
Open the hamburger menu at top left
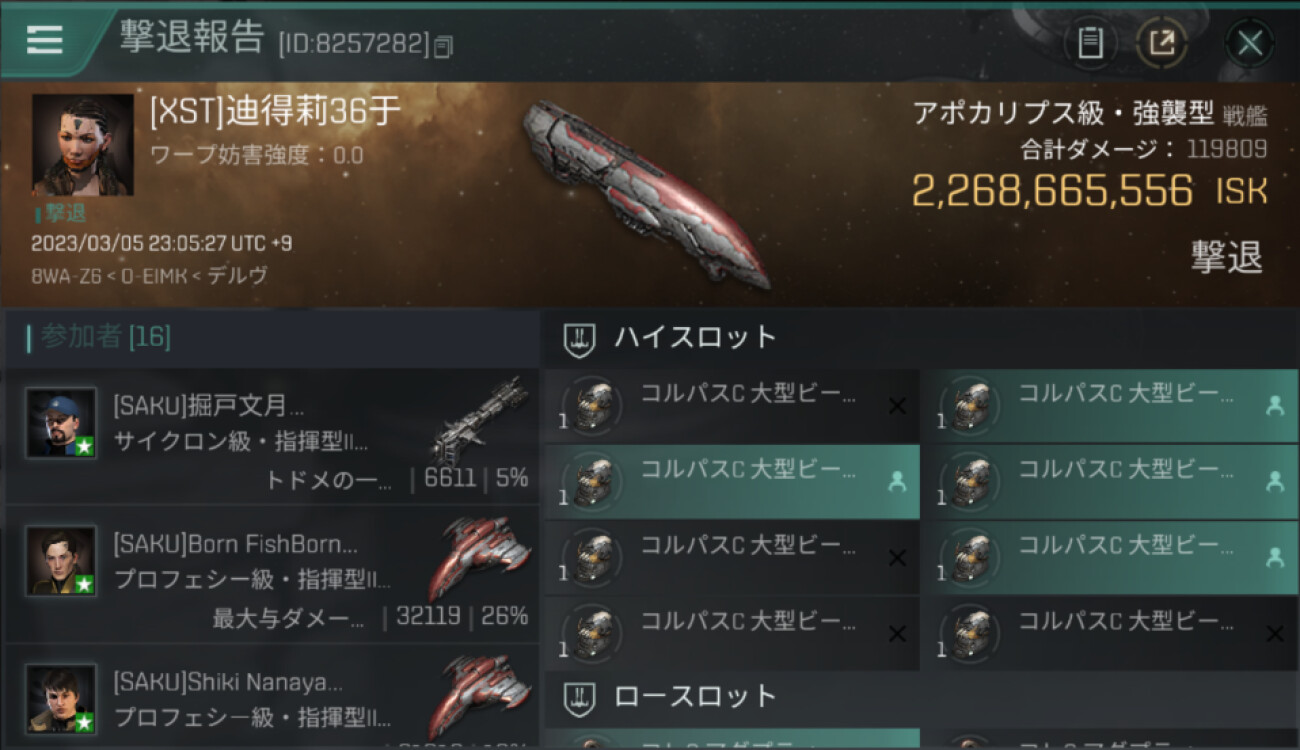(44, 40)
